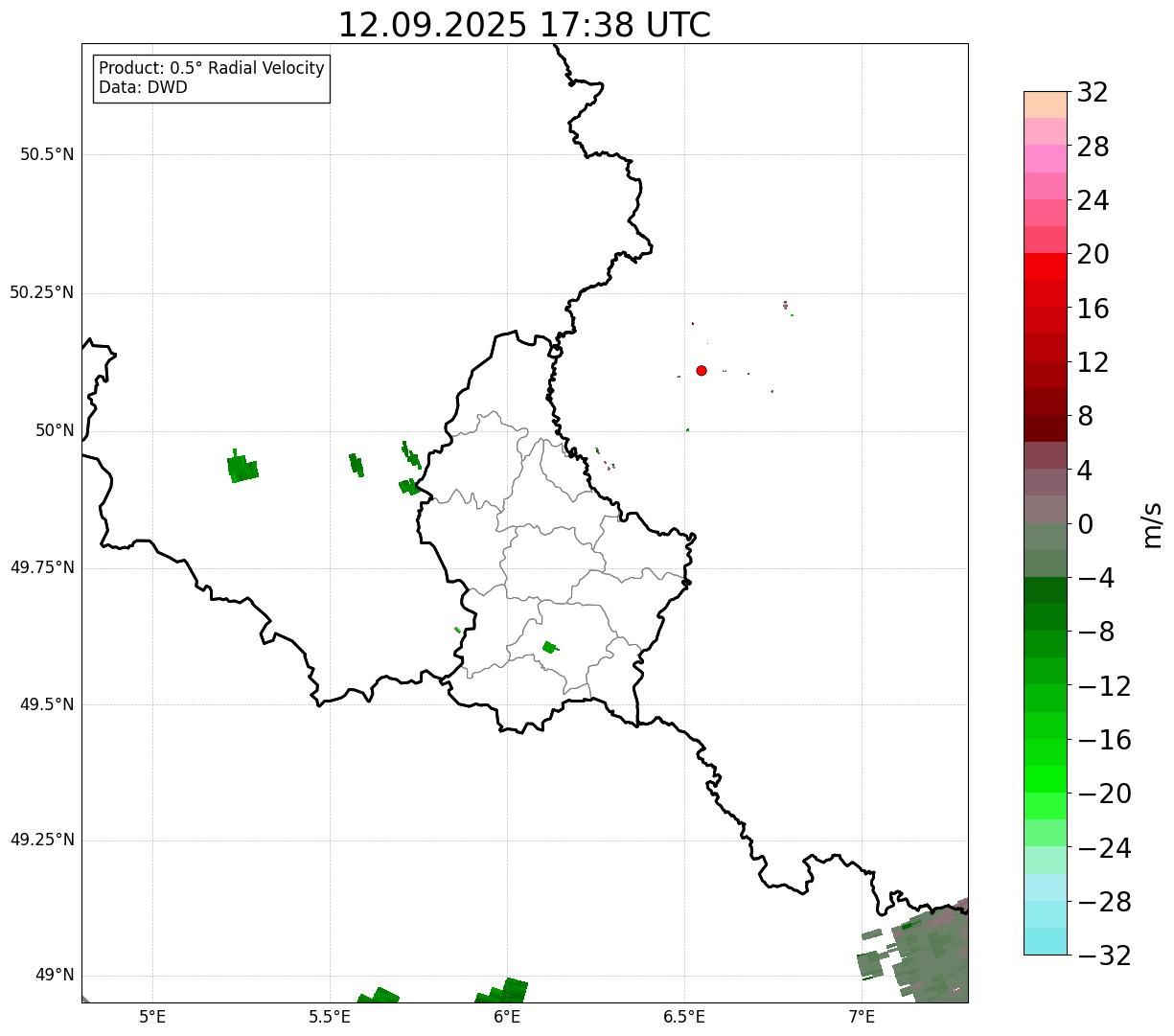Click the 7°E longitude label

pos(862,1016)
